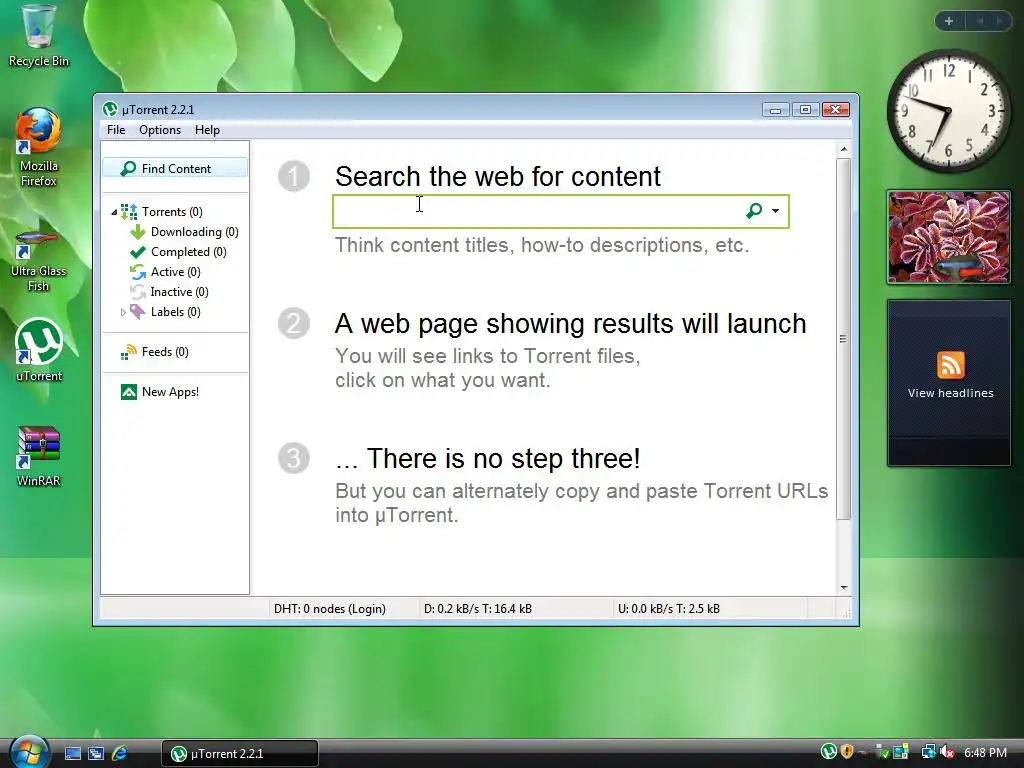The image size is (1024, 768).
Task: Click the RSS feed headlines gadget icon
Action: (950, 365)
